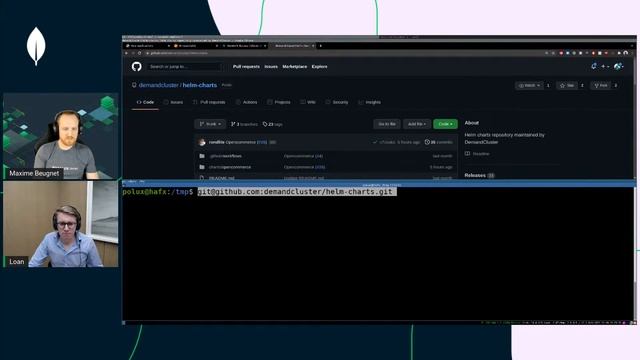This screenshot has height=360, width=640.
Task: Click the Go to file button
Action: [x=387, y=124]
